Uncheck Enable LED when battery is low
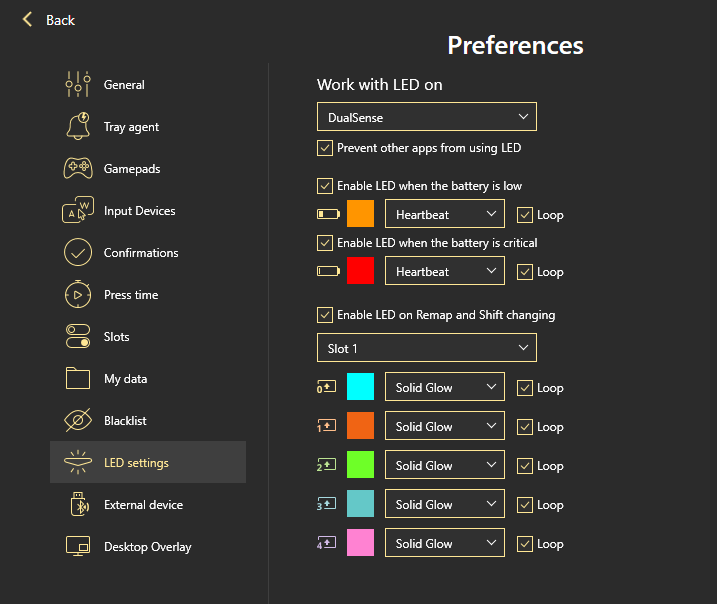 click(325, 186)
